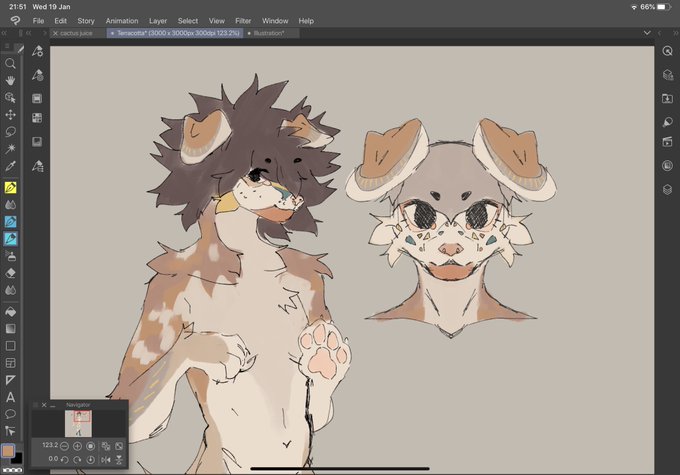
Task: Click the Navigator zoom out minus button
Action: tap(64, 446)
